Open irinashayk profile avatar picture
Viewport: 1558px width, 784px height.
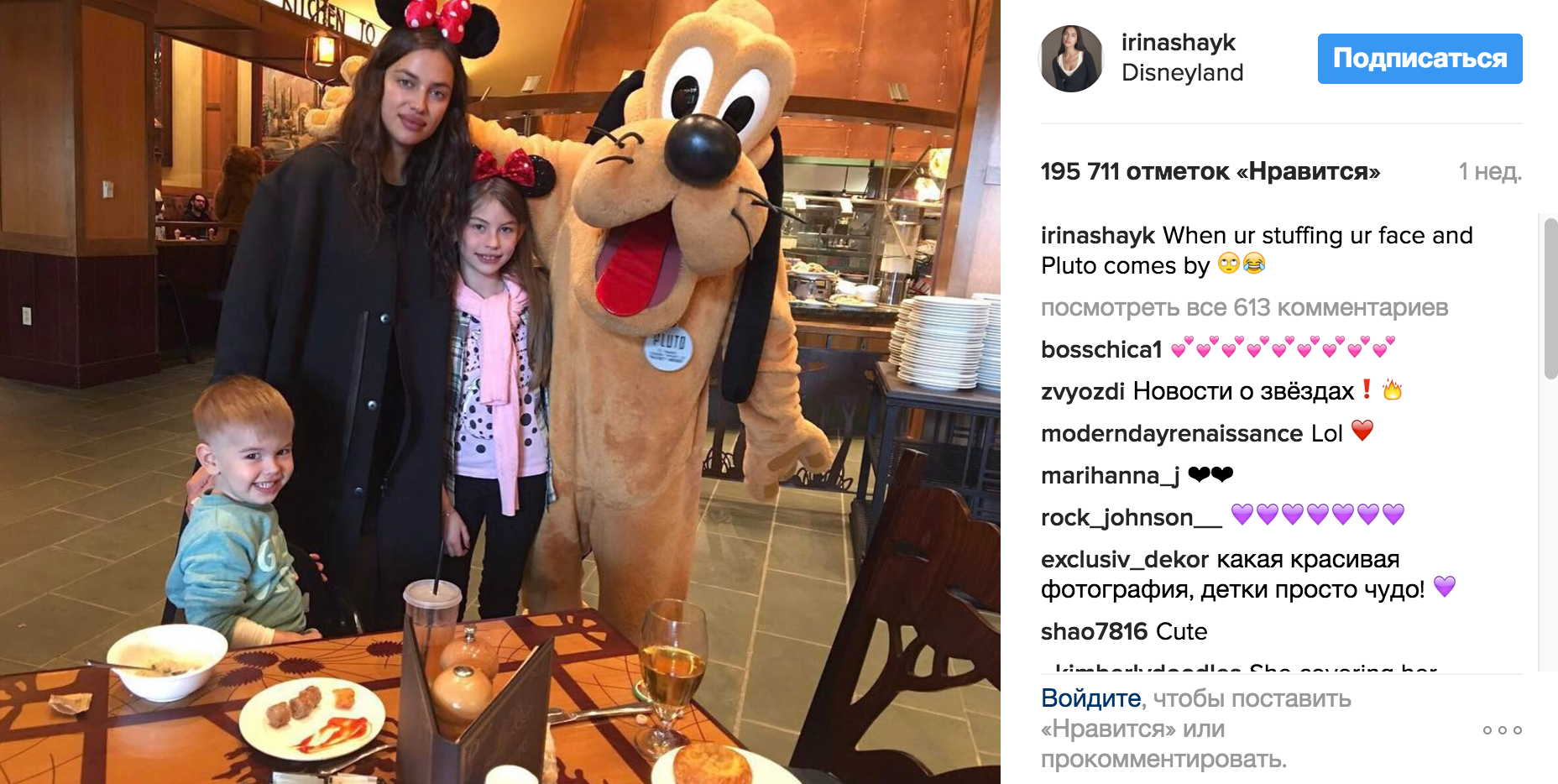[x=1071, y=58]
